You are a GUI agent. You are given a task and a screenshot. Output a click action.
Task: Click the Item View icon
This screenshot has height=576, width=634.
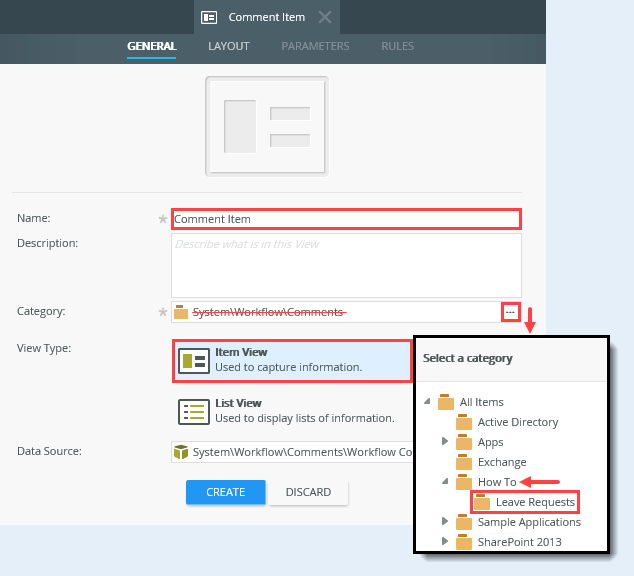pos(194,361)
